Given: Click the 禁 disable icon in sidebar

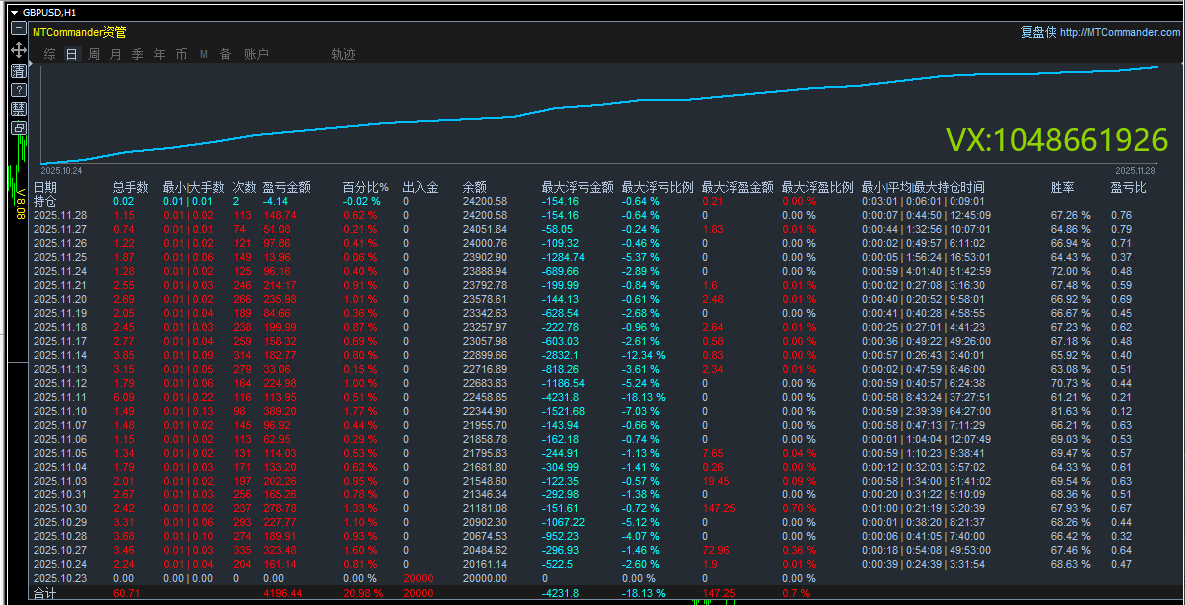Looking at the screenshot, I should (18, 109).
